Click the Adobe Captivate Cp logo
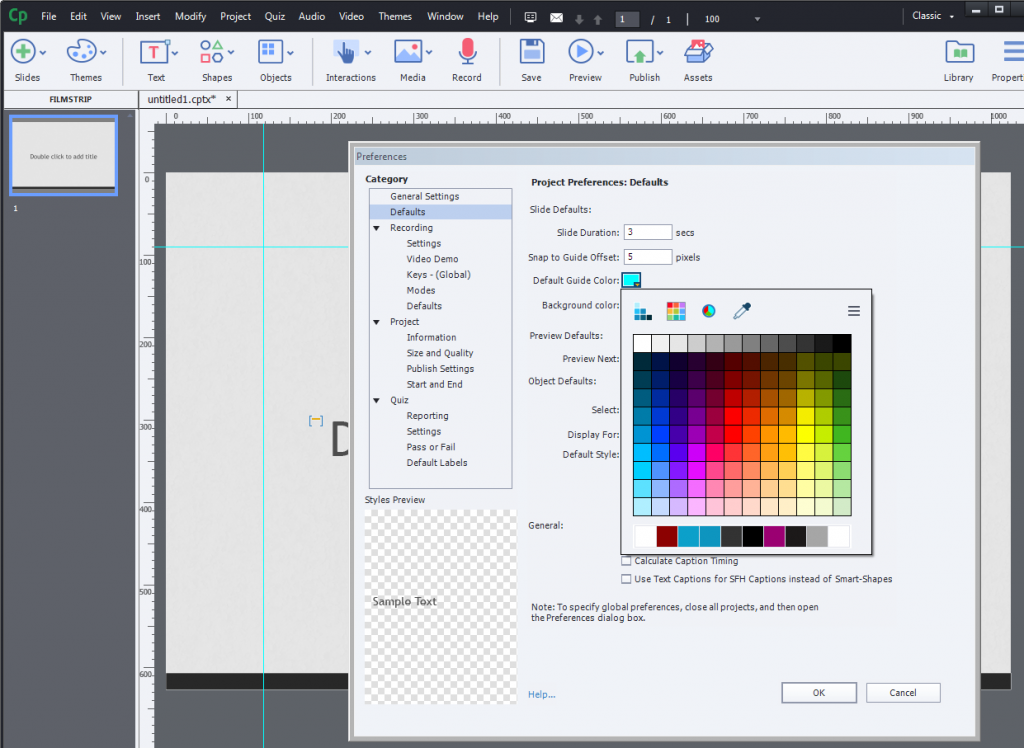1024x748 pixels. [x=18, y=16]
